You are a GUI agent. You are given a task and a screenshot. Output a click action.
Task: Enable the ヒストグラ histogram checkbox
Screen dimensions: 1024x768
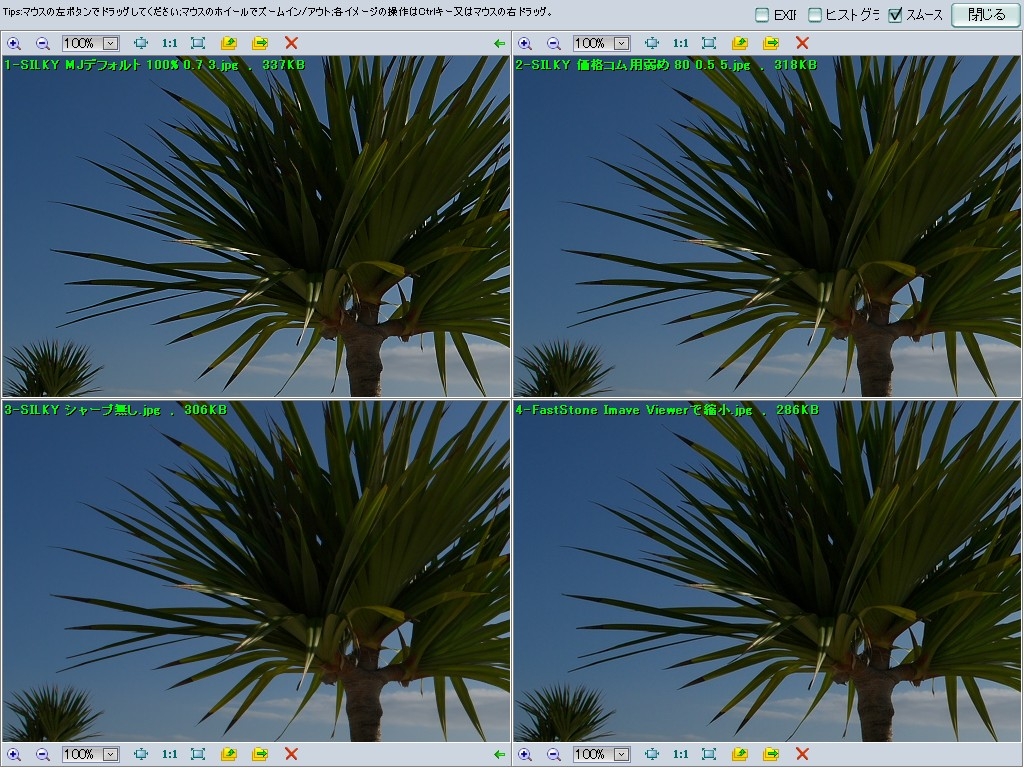[x=814, y=14]
